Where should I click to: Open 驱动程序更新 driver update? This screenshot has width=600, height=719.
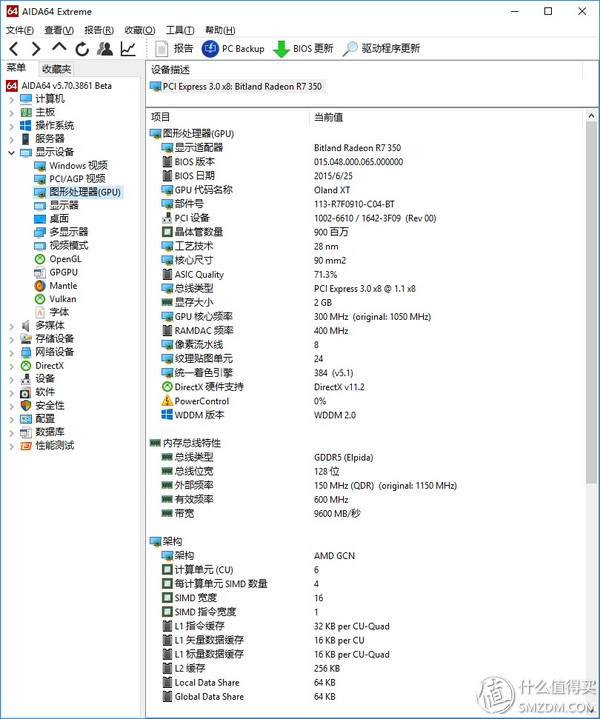coord(382,49)
